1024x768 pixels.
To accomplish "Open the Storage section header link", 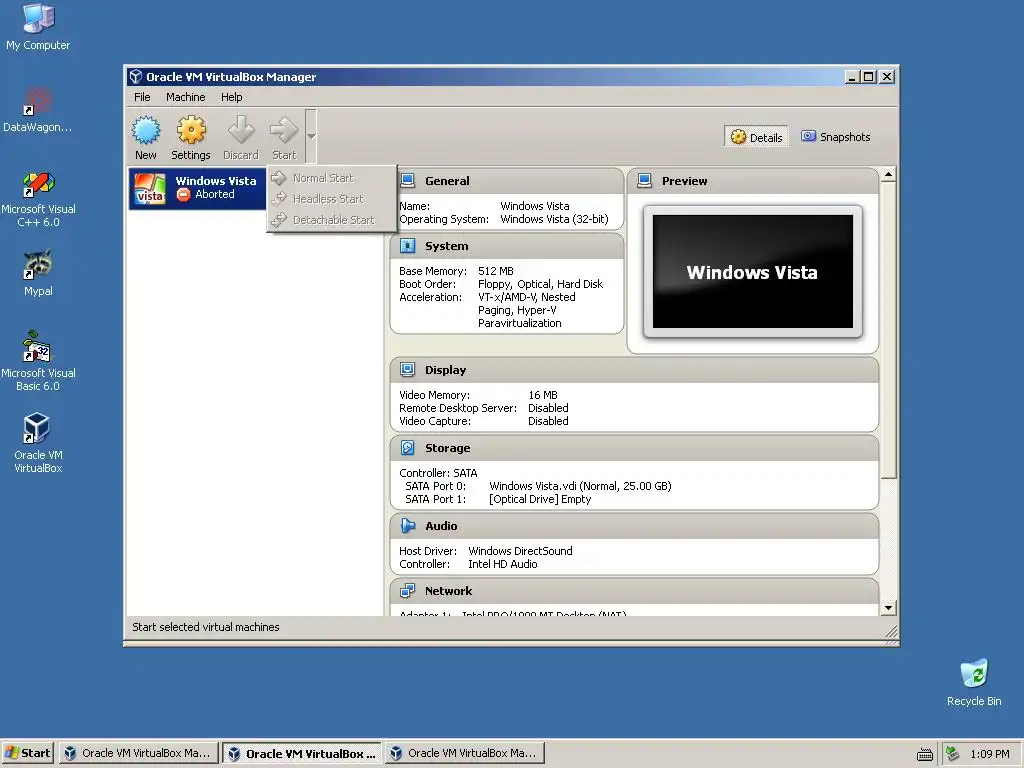I will point(447,448).
